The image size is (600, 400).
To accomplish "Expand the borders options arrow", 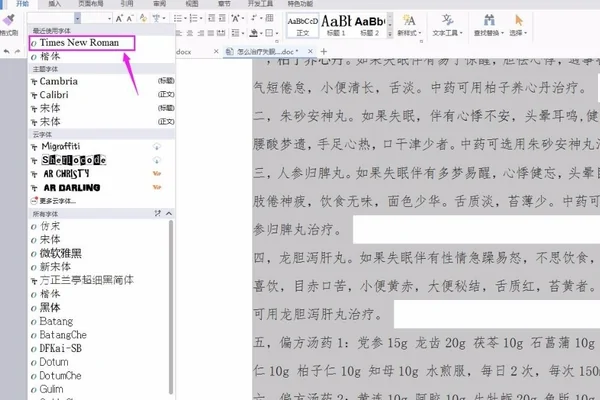I will (277, 33).
